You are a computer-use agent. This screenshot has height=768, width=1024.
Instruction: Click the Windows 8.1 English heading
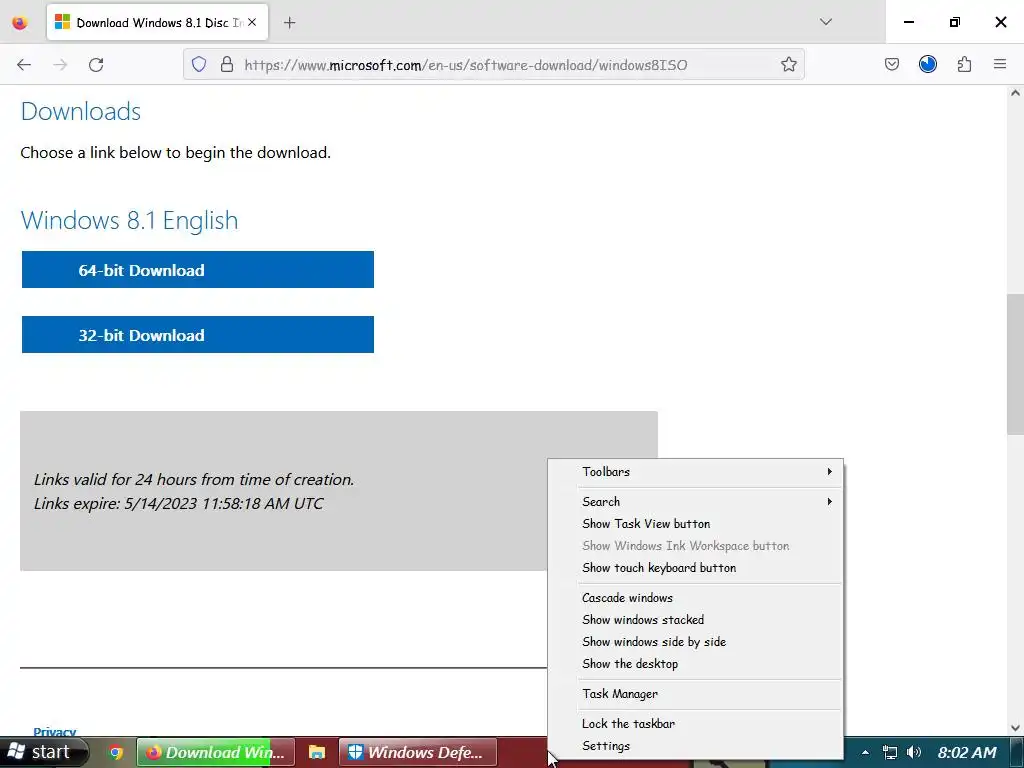coord(129,221)
